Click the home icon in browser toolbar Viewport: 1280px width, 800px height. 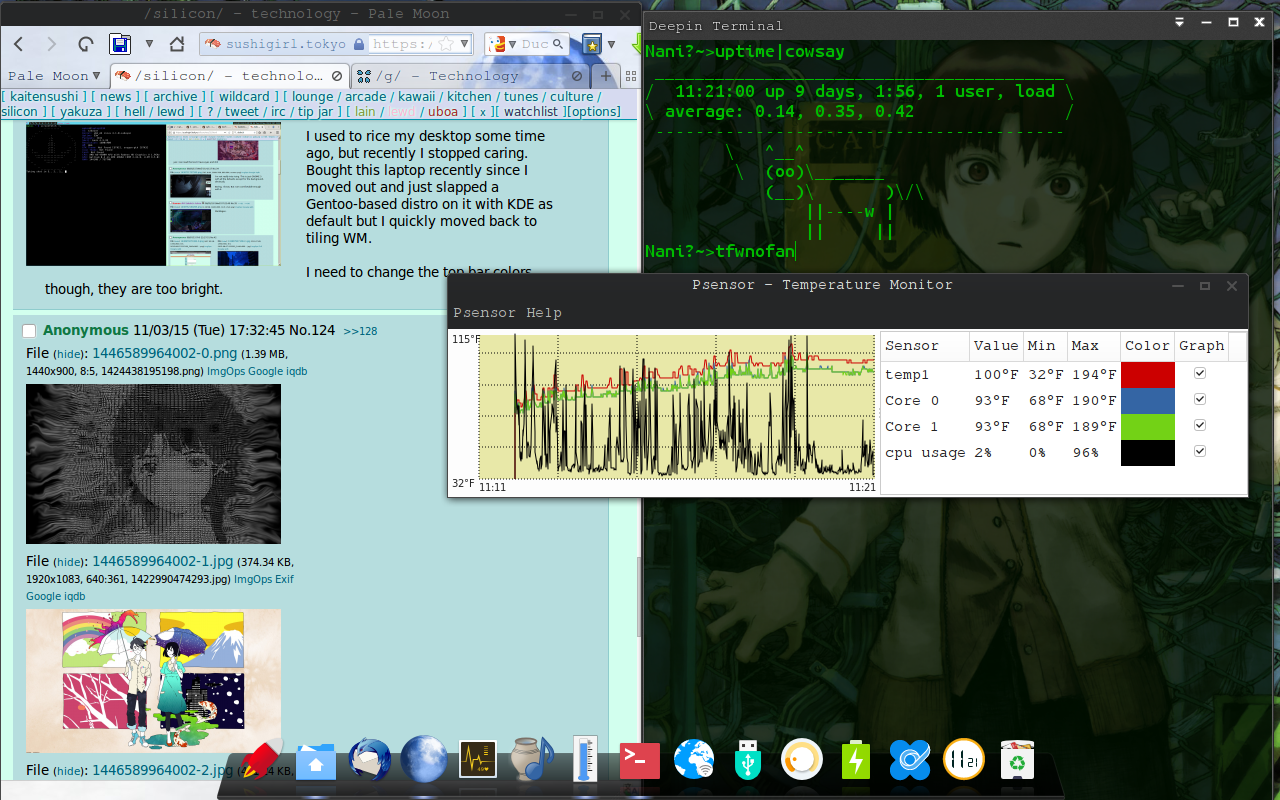pos(177,44)
